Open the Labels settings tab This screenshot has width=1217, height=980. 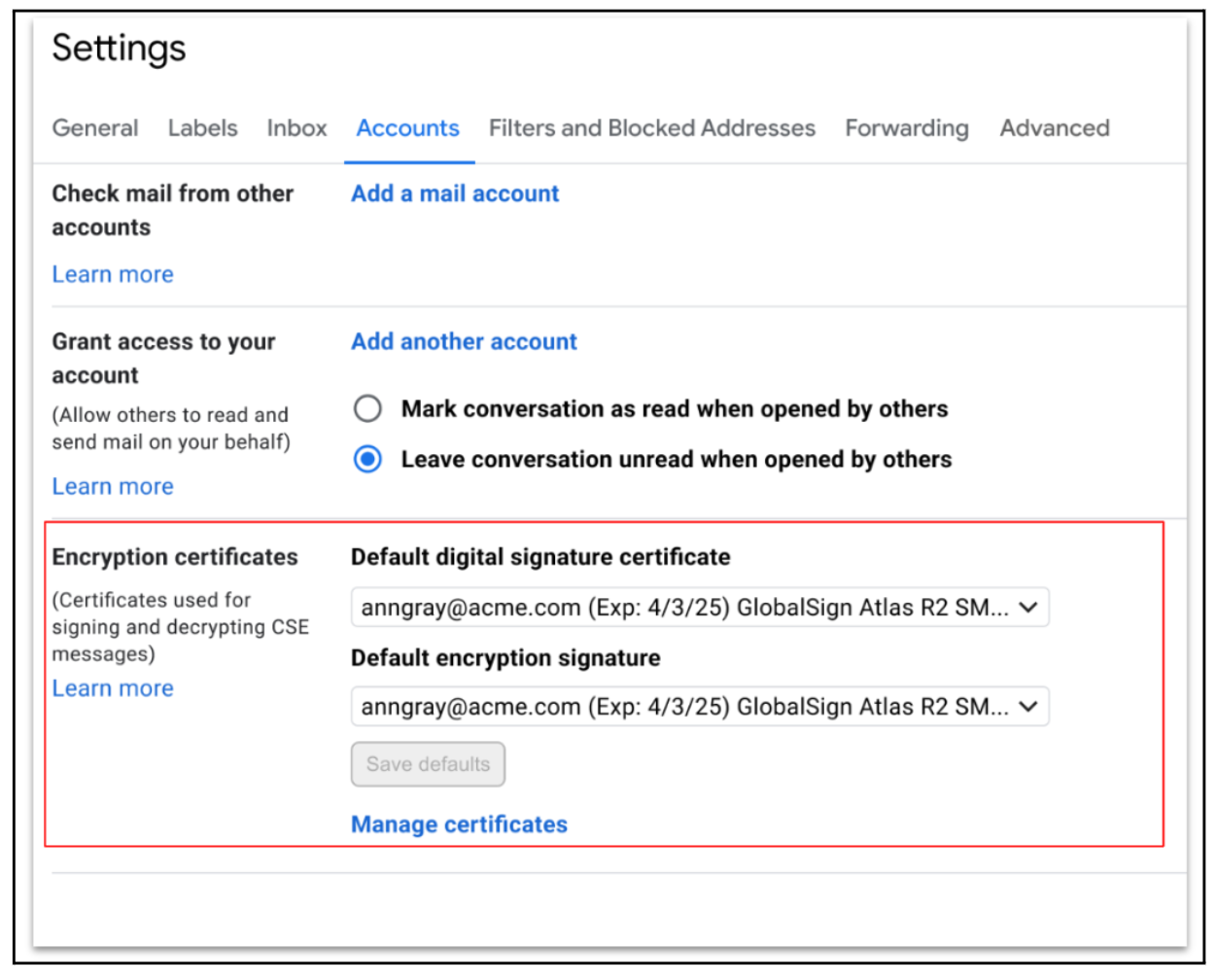[x=202, y=128]
